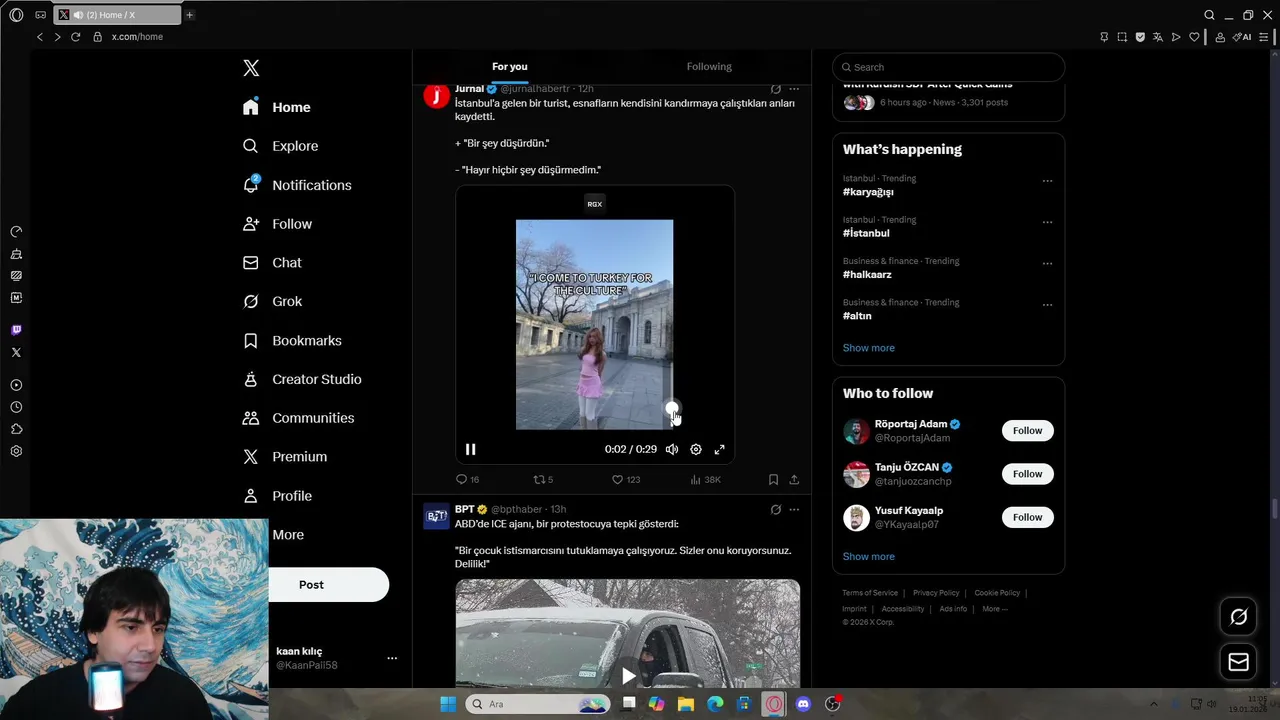Select the Home / X browser tab
The width and height of the screenshot is (1280, 720).
118,15
